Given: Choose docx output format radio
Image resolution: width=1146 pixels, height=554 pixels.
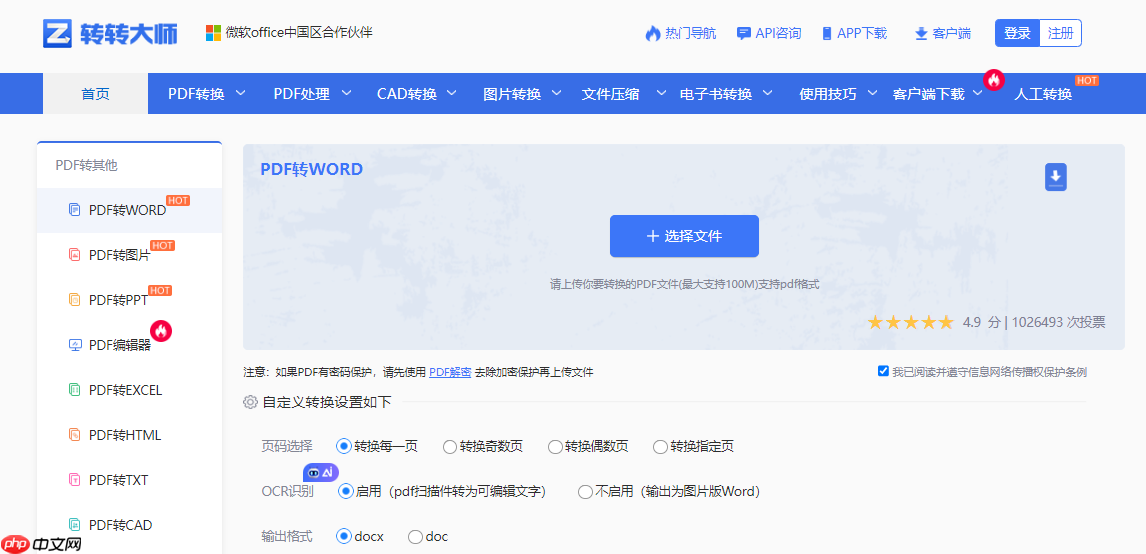Looking at the screenshot, I should click(x=344, y=536).
